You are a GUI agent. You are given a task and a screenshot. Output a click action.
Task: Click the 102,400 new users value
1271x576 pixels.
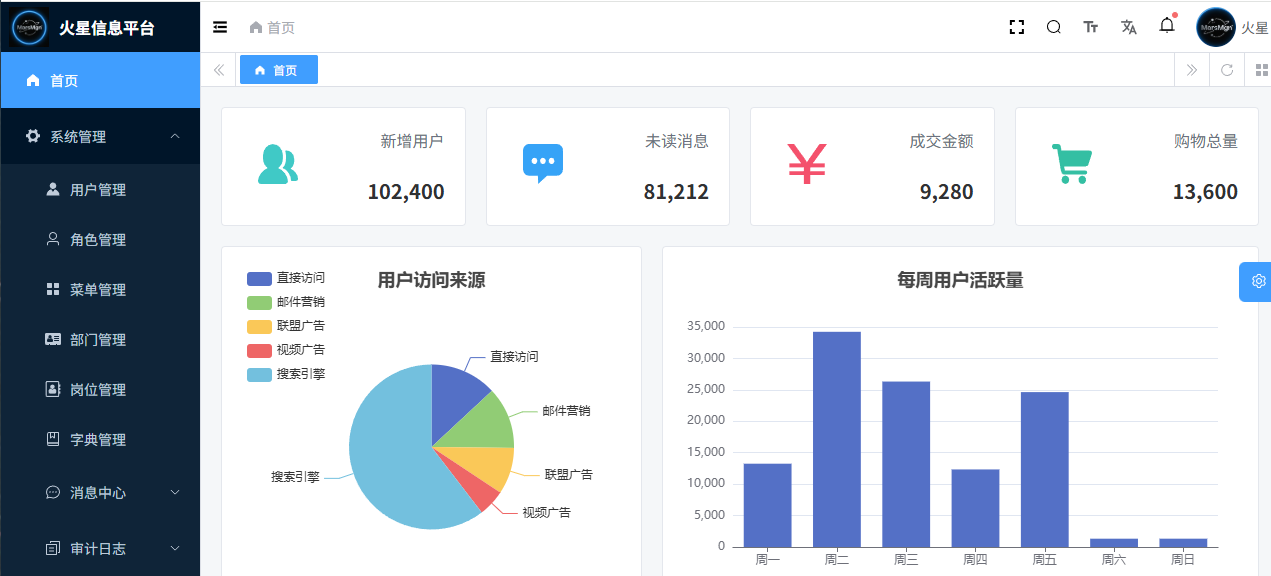click(406, 192)
